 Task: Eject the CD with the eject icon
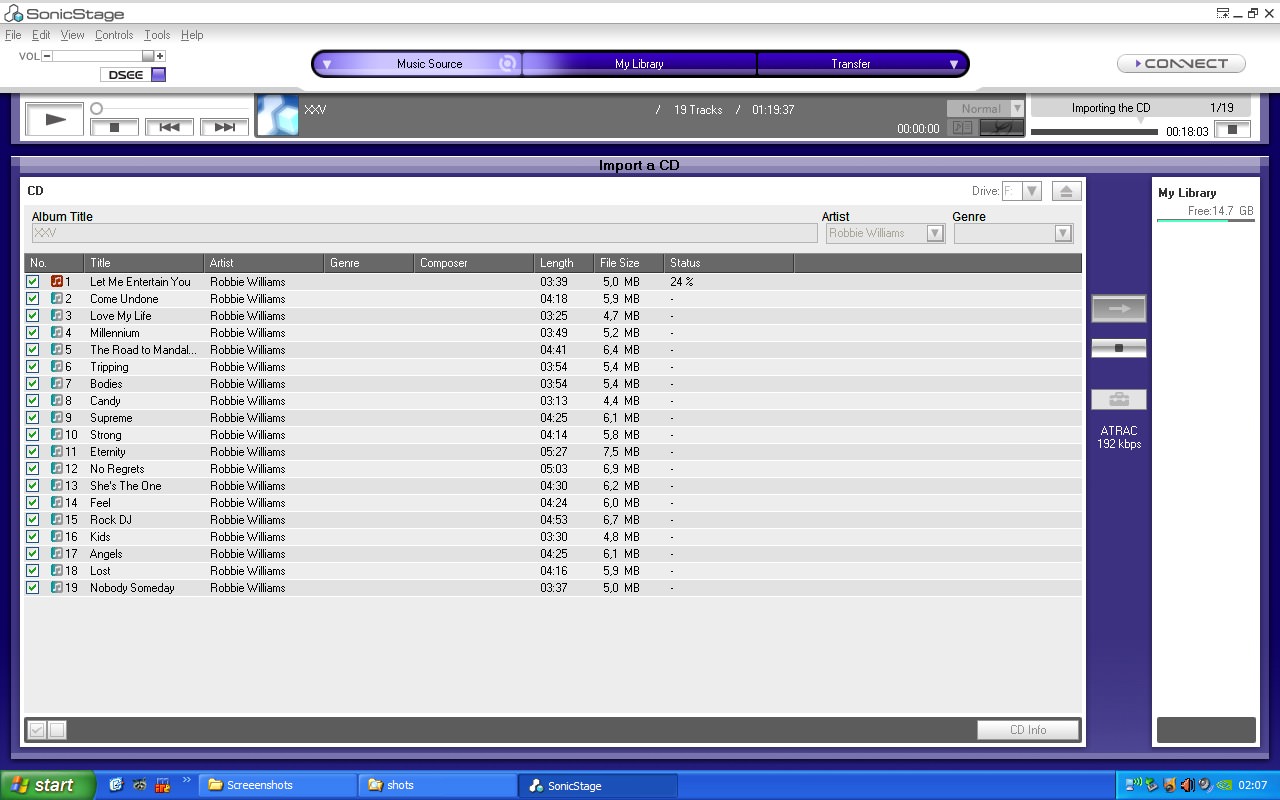click(x=1066, y=191)
